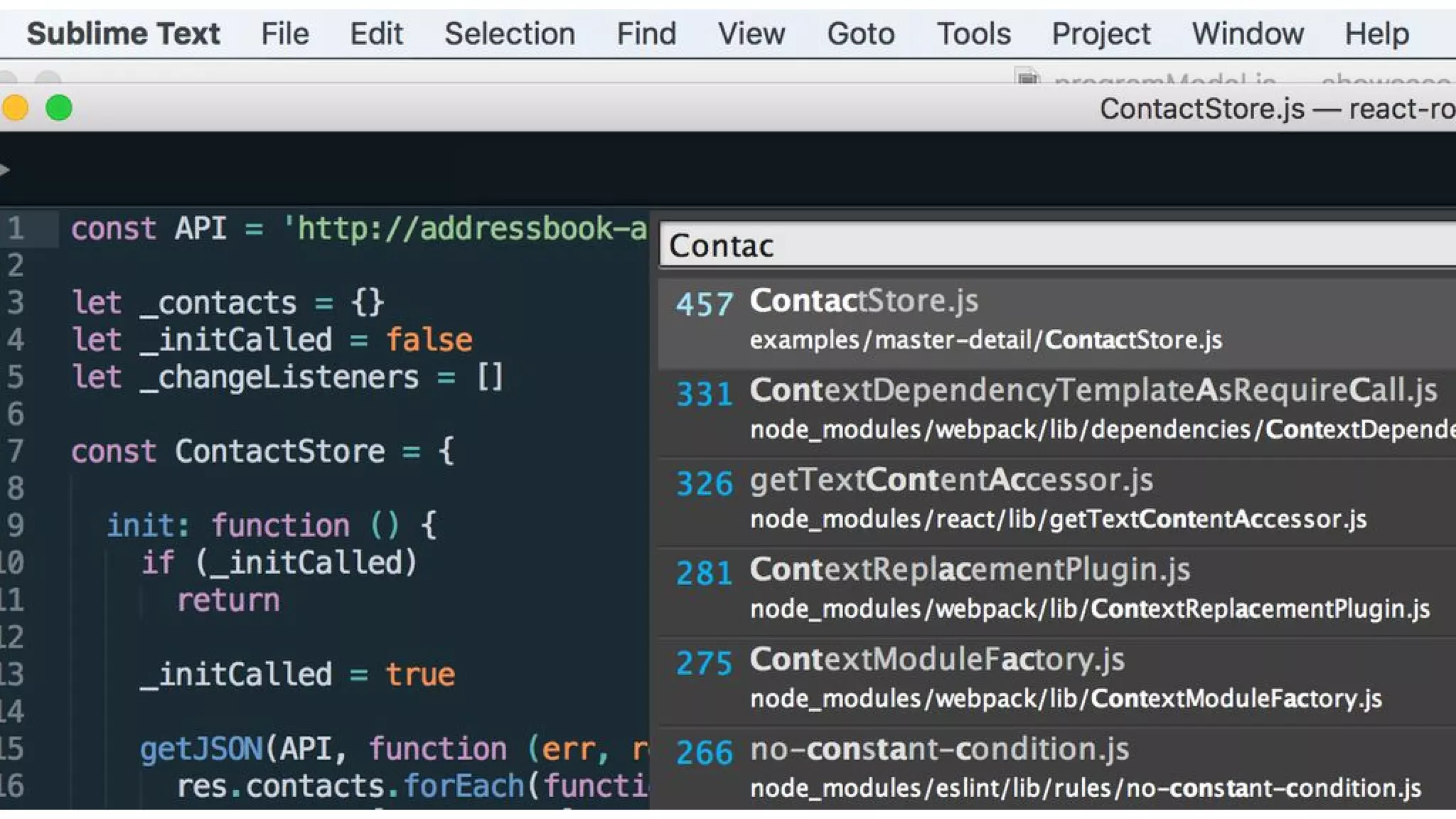
Task: Open the Sublime Text application menu
Action: pos(123,33)
